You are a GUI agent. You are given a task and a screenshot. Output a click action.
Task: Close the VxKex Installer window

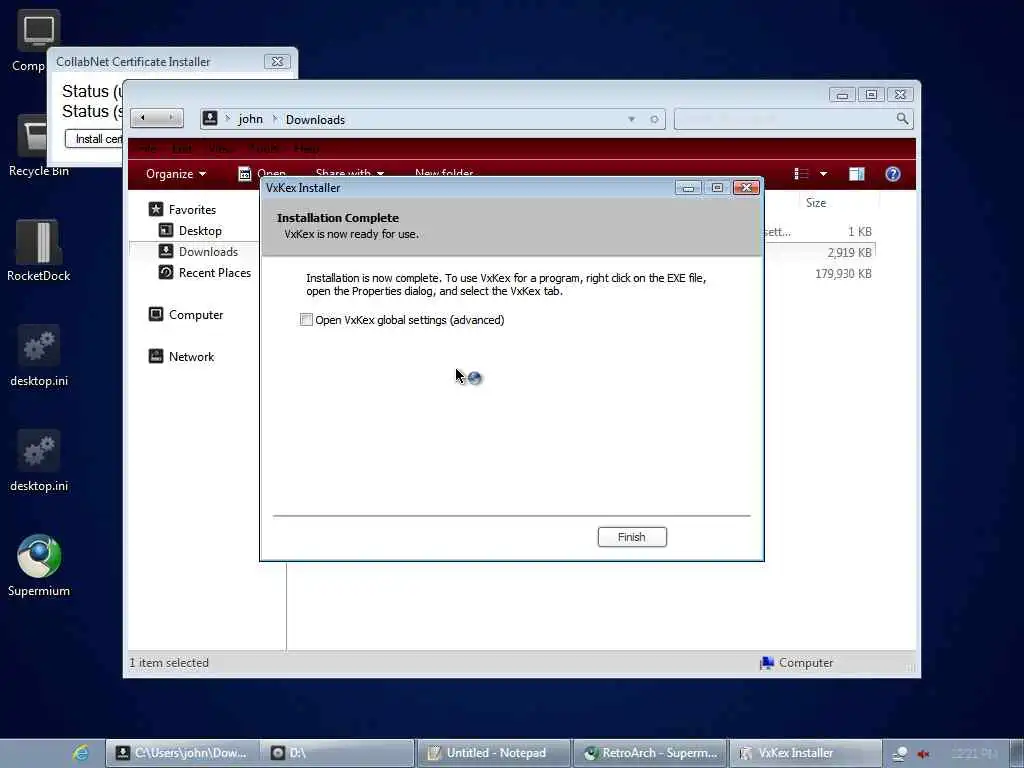[746, 188]
